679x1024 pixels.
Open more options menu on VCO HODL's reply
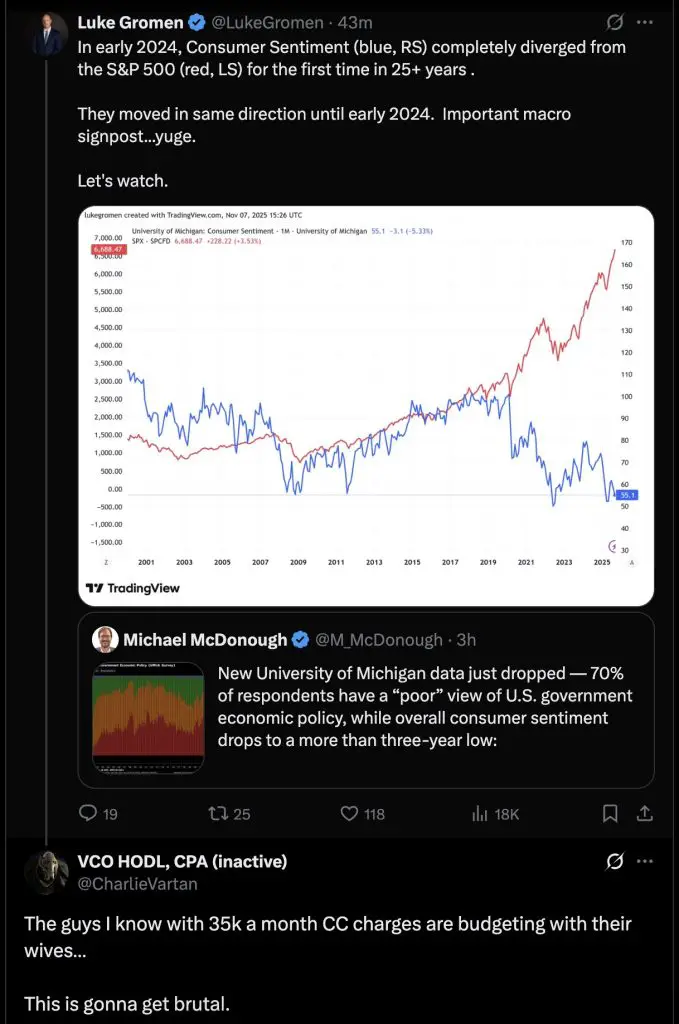[647, 861]
